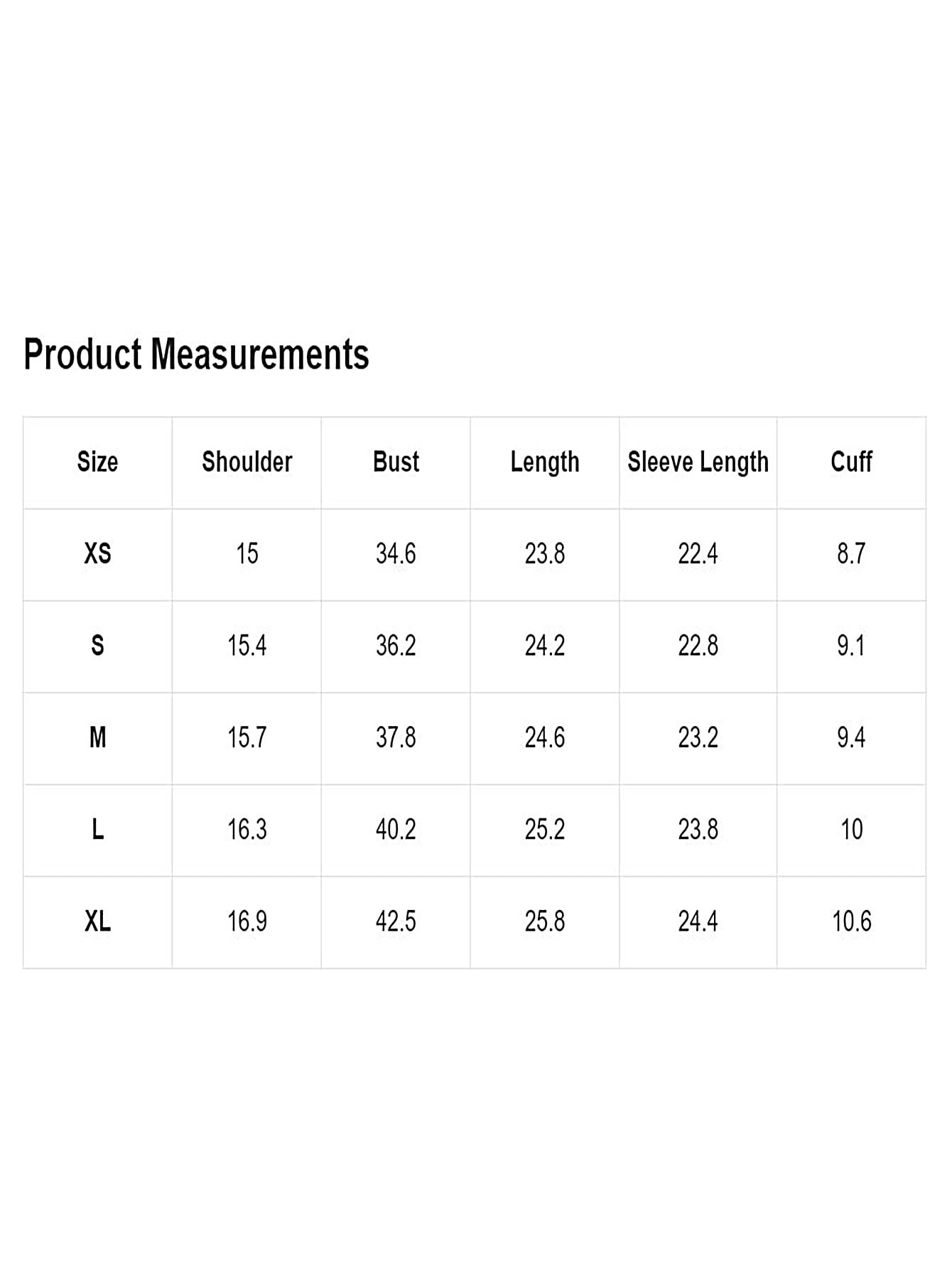The height and width of the screenshot is (1268, 952).
Task: Click the Shoulder column header
Action: click(x=247, y=462)
